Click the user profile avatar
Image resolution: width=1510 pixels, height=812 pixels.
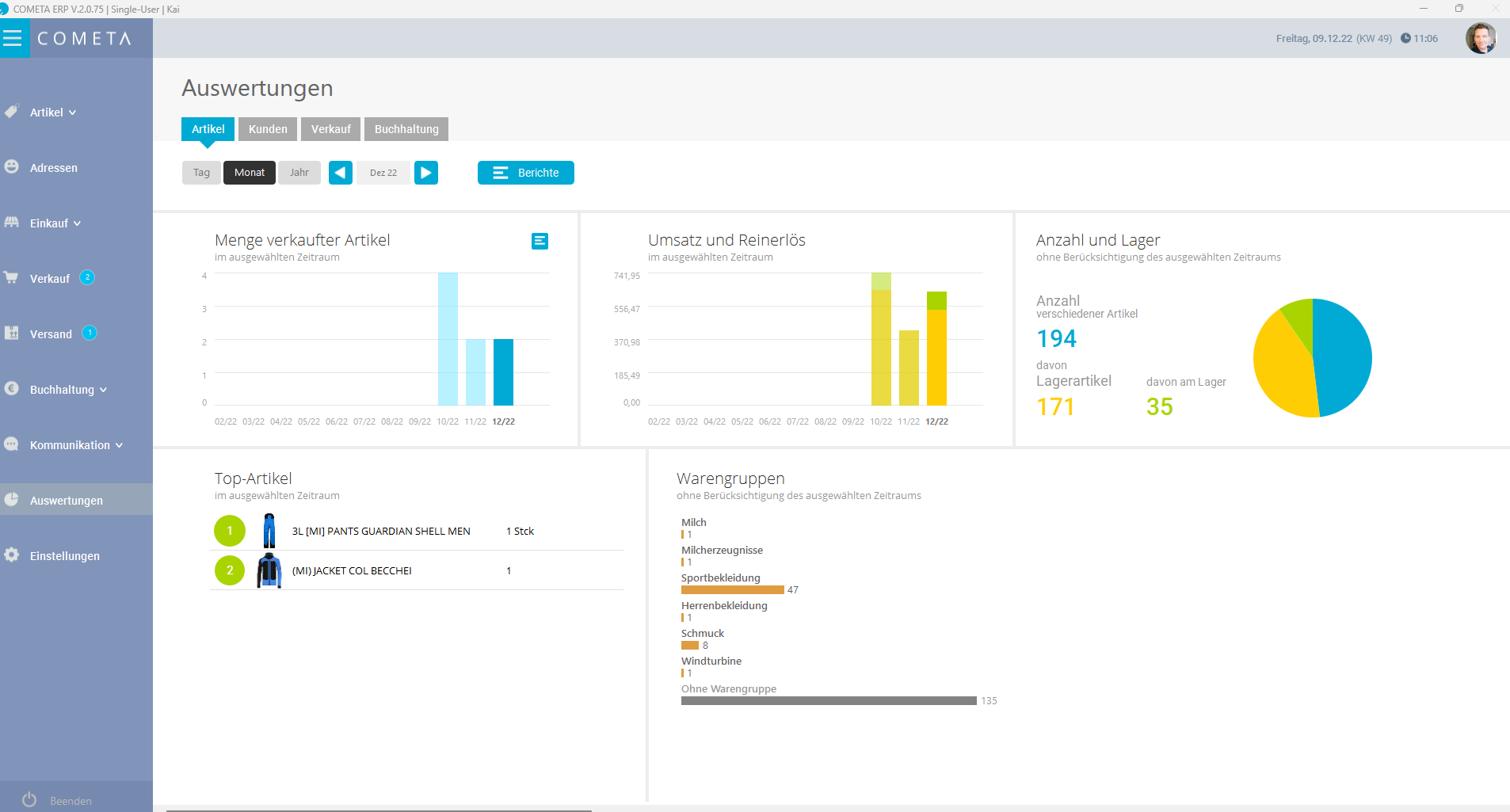(1480, 38)
